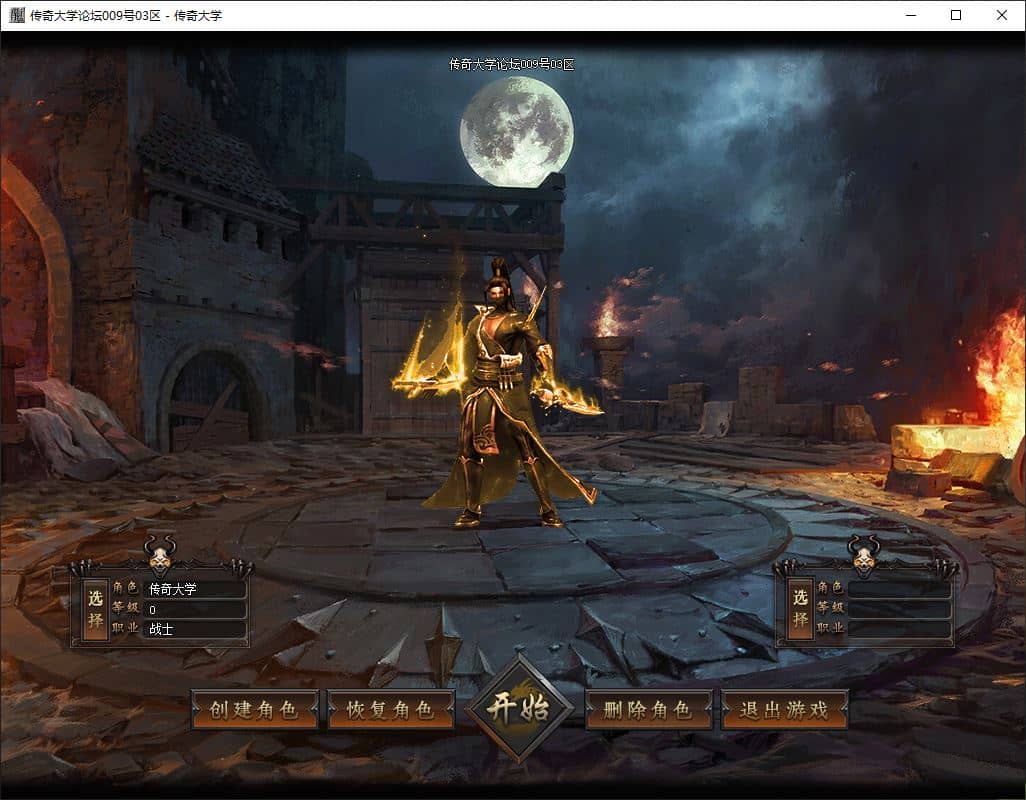The width and height of the screenshot is (1026, 800).
Task: Click the empty 角色 field in the right panel
Action: click(x=899, y=588)
